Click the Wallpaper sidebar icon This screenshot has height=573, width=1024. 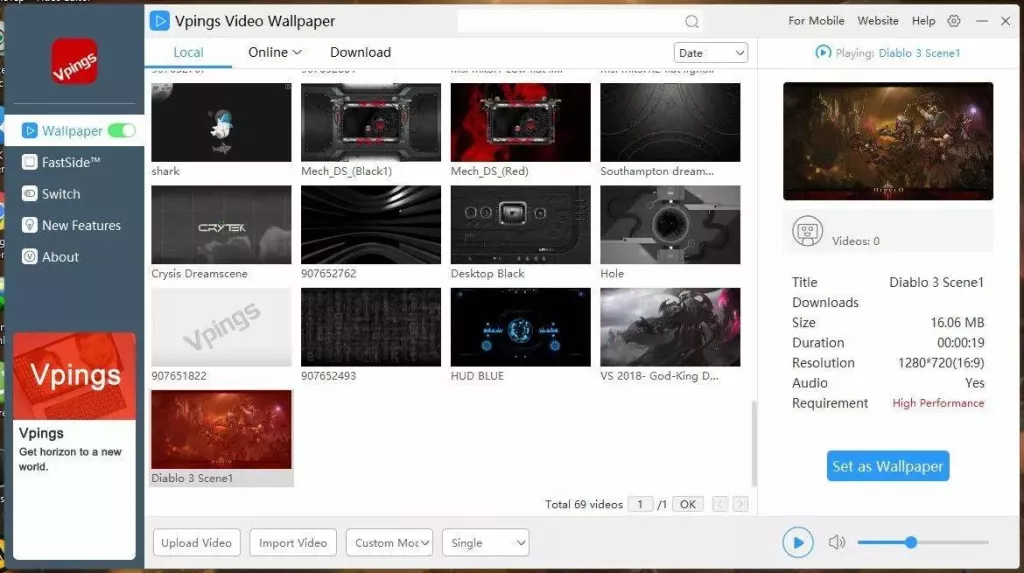point(29,131)
